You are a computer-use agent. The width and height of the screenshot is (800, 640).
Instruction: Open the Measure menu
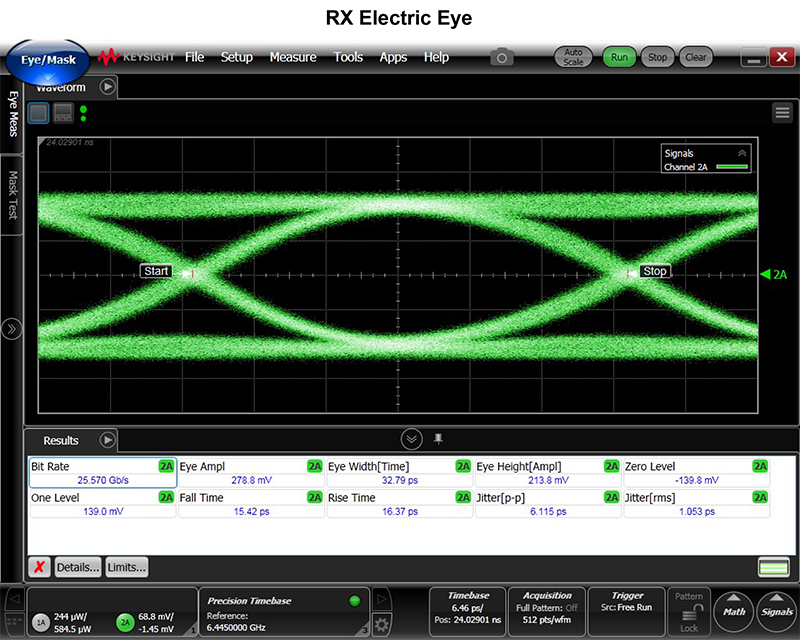[292, 57]
